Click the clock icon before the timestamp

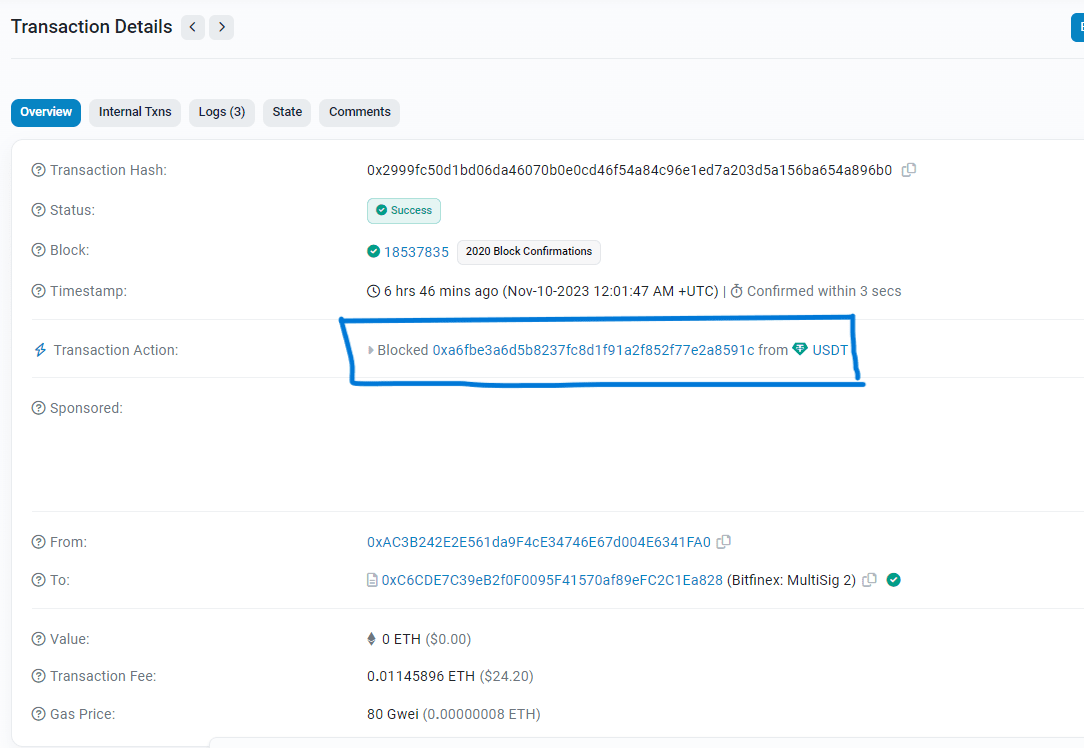coord(373,290)
